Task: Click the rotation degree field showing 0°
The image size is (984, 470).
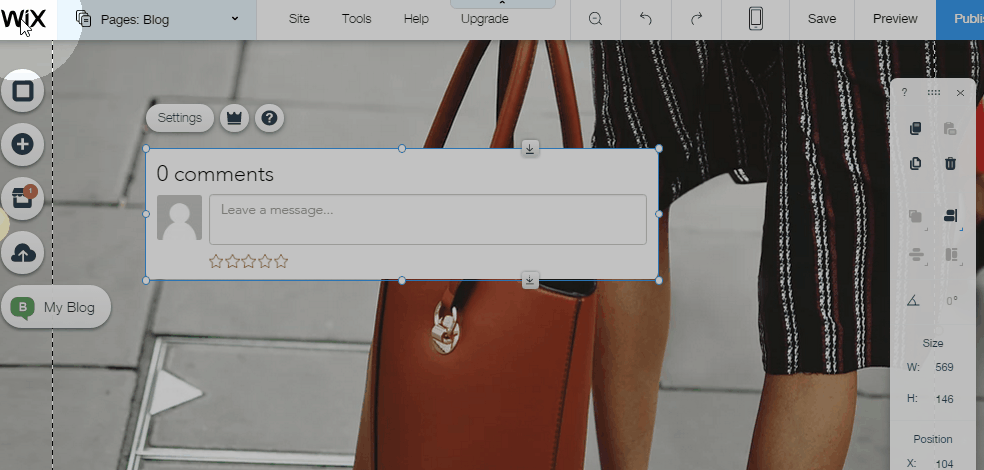Action: click(951, 301)
